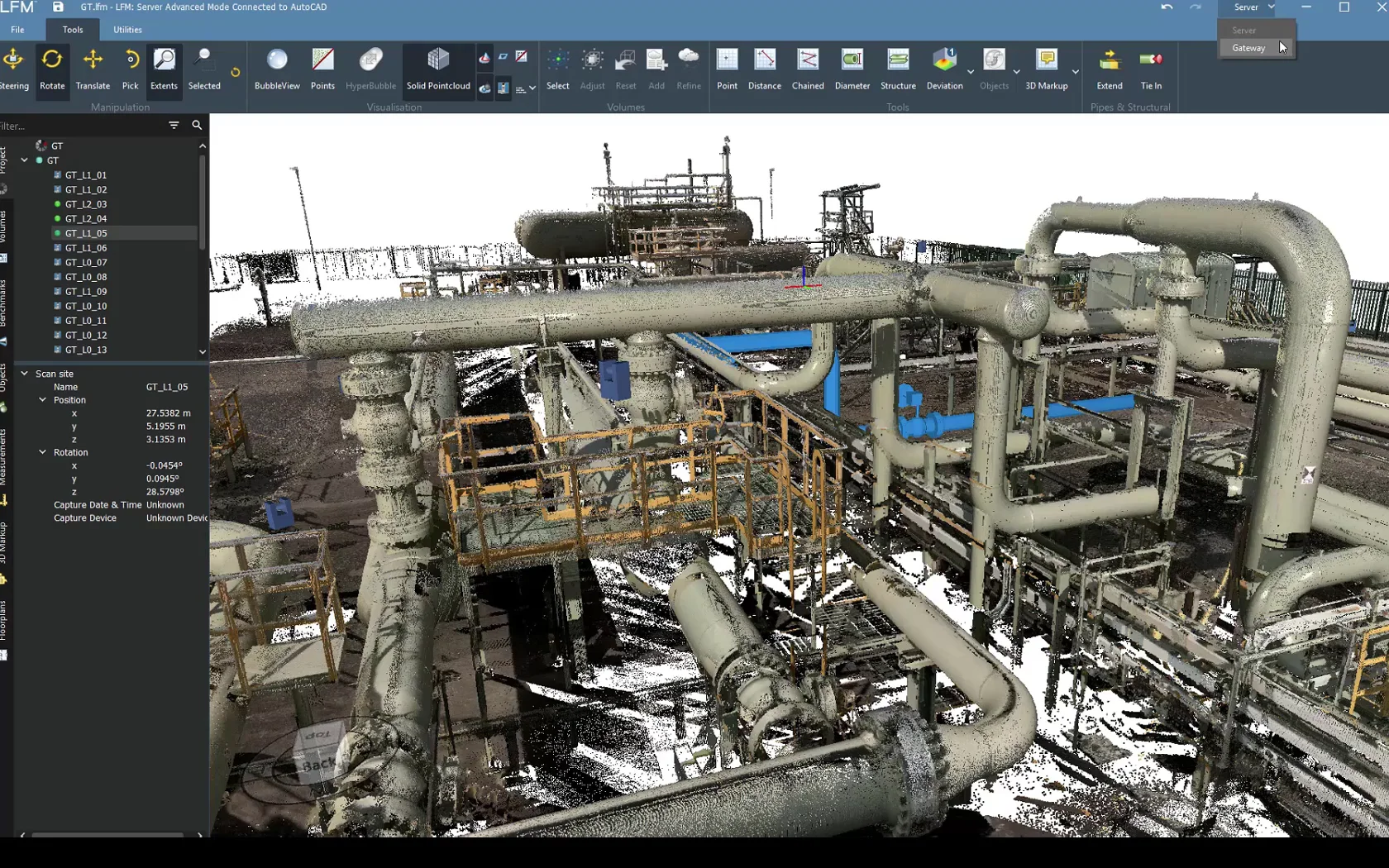Switch to Points visualisation
Screen dimensions: 1389x868
[x=322, y=69]
